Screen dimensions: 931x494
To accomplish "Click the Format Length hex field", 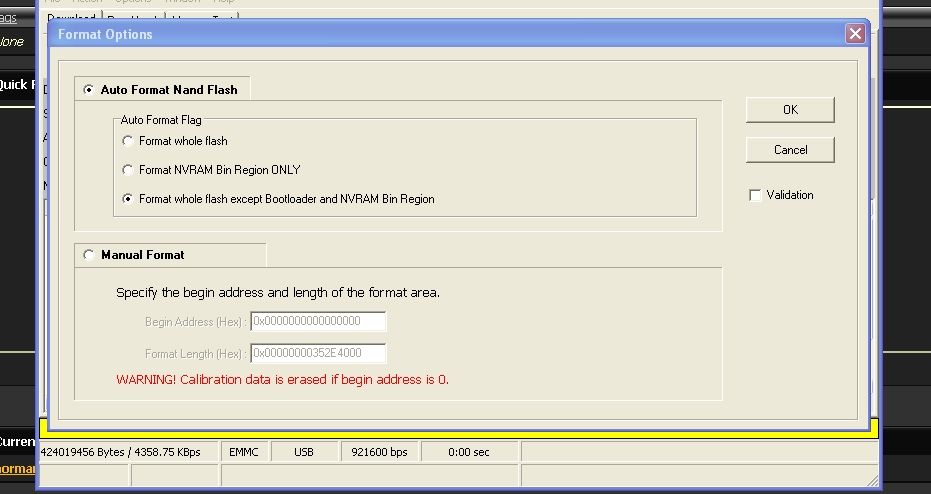I will click(x=318, y=353).
